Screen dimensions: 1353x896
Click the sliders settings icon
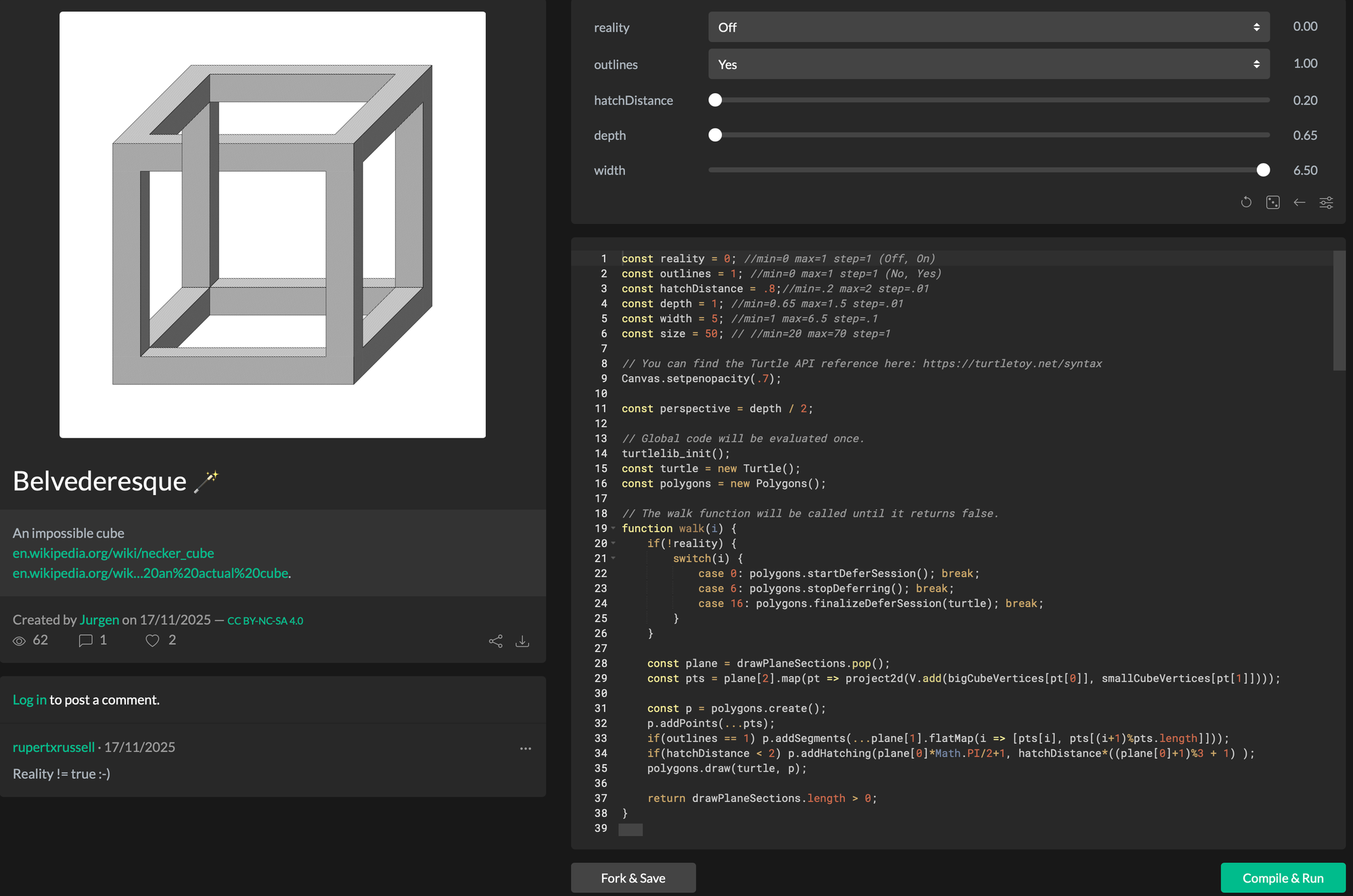click(1326, 202)
